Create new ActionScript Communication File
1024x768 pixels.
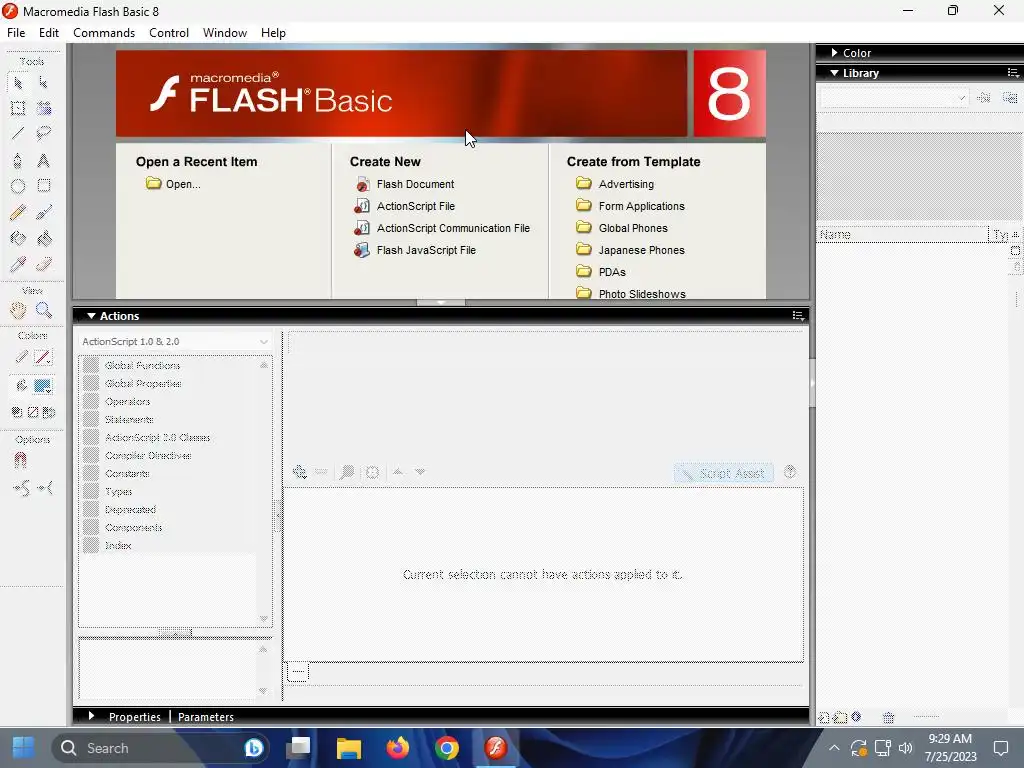point(442,229)
